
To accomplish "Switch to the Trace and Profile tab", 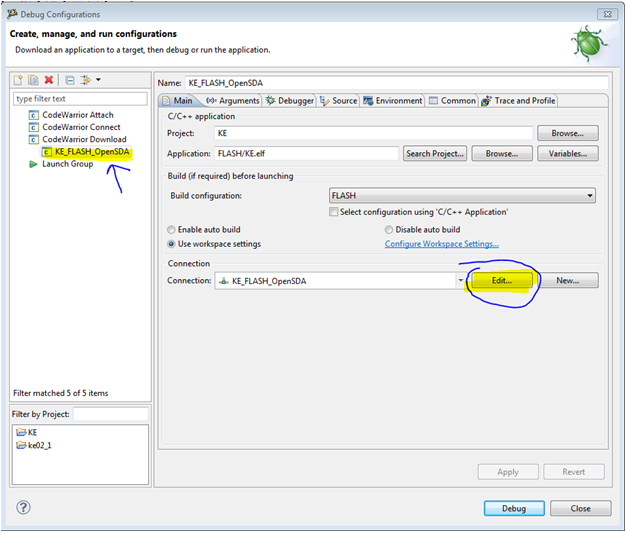I will (x=519, y=101).
